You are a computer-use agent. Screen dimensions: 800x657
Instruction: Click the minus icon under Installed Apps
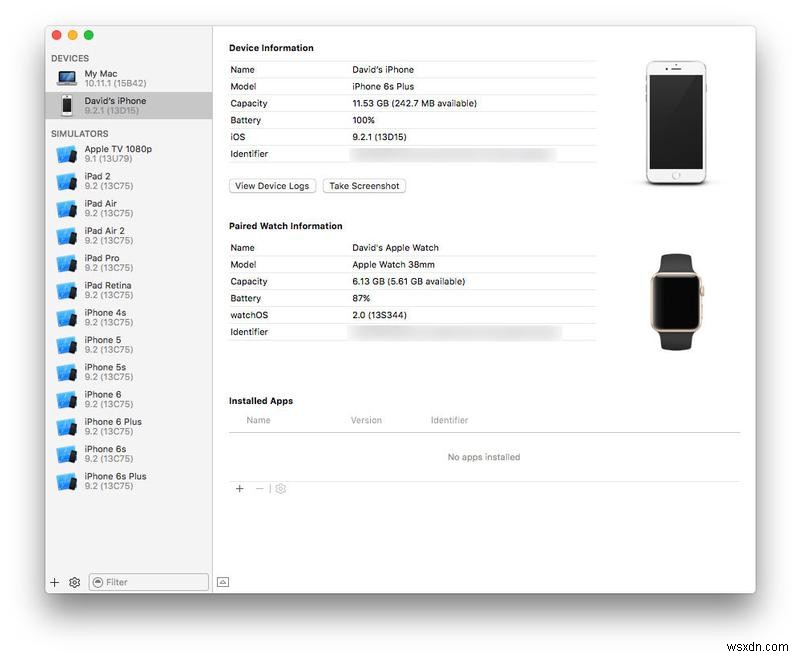click(258, 489)
